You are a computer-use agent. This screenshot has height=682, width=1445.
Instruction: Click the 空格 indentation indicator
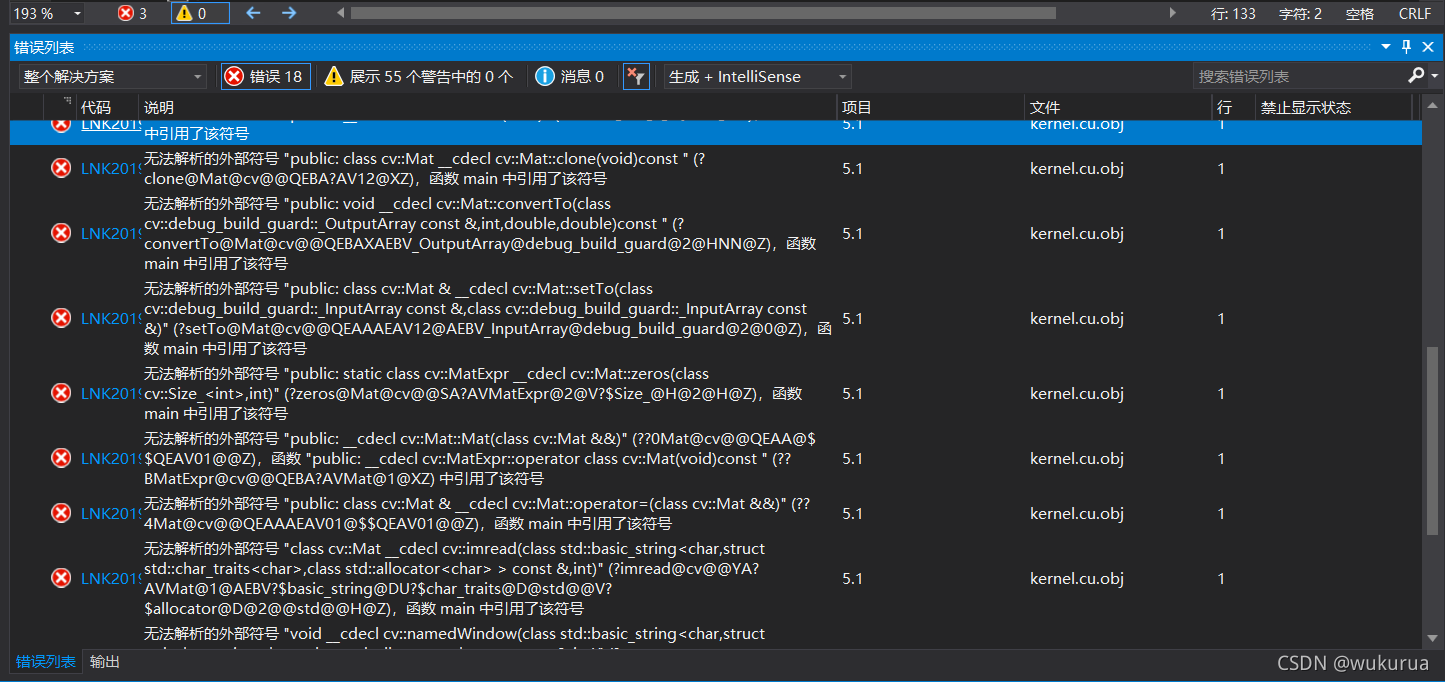tap(1360, 13)
